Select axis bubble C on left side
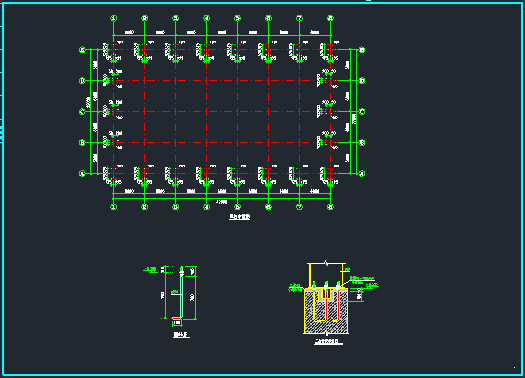525x378 pixels. point(82,112)
